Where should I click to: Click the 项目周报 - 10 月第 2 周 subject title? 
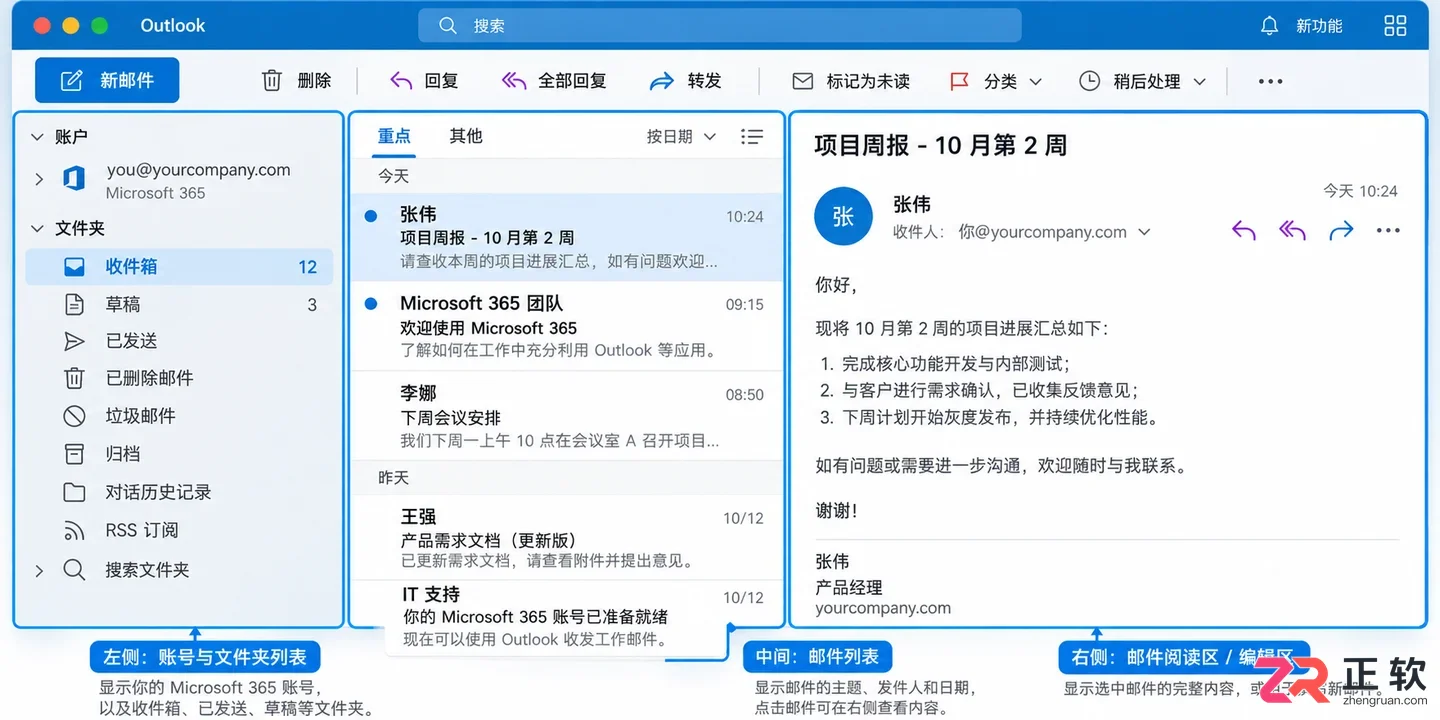(940, 146)
